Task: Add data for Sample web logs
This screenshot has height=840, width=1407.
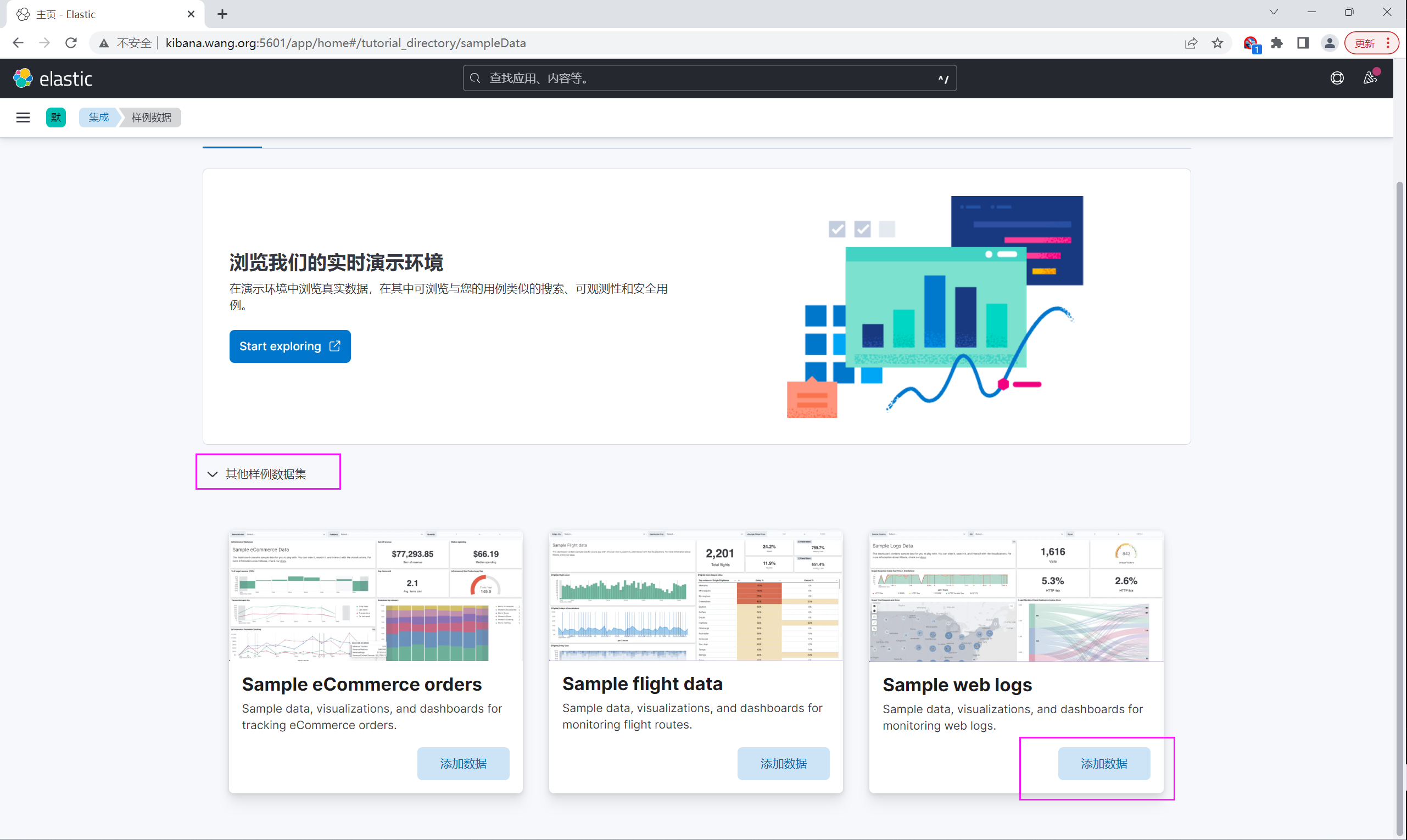Action: coord(1103,764)
